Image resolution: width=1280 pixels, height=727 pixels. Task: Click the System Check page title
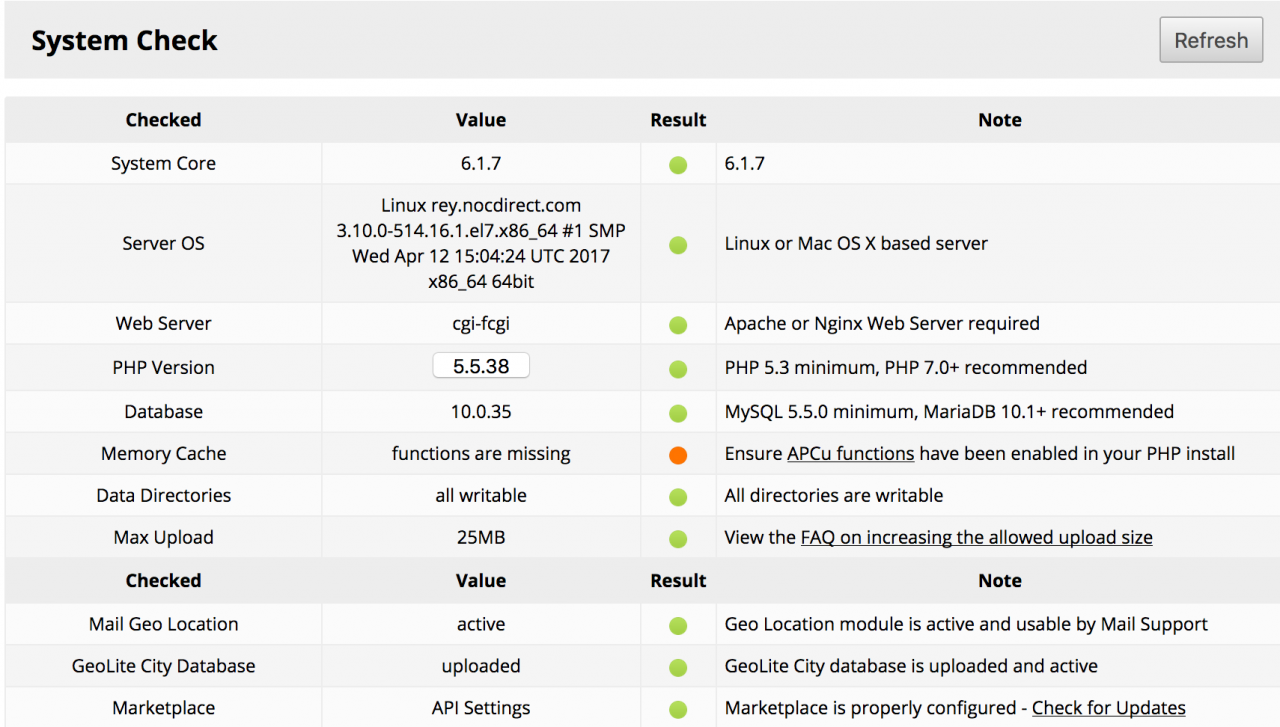tap(124, 41)
